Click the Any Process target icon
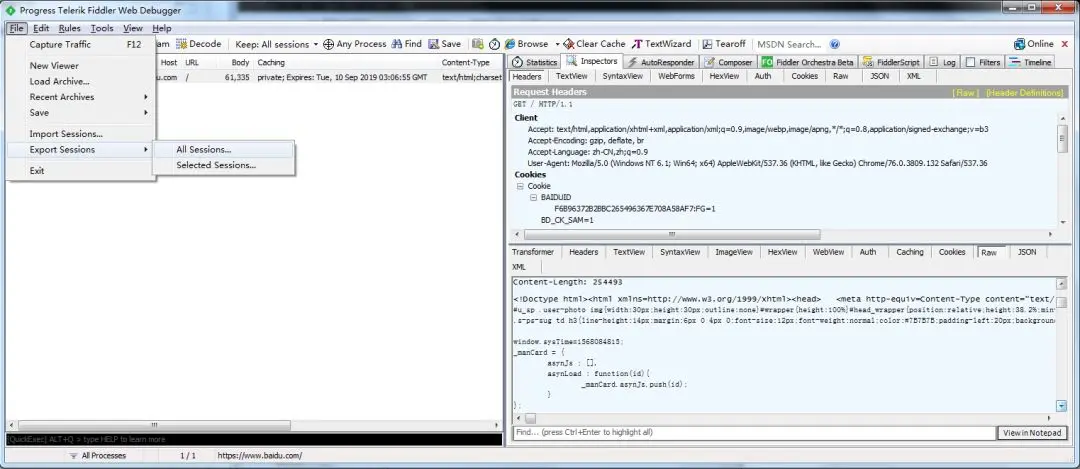Viewport: 1080px width, 469px height. (x=329, y=44)
